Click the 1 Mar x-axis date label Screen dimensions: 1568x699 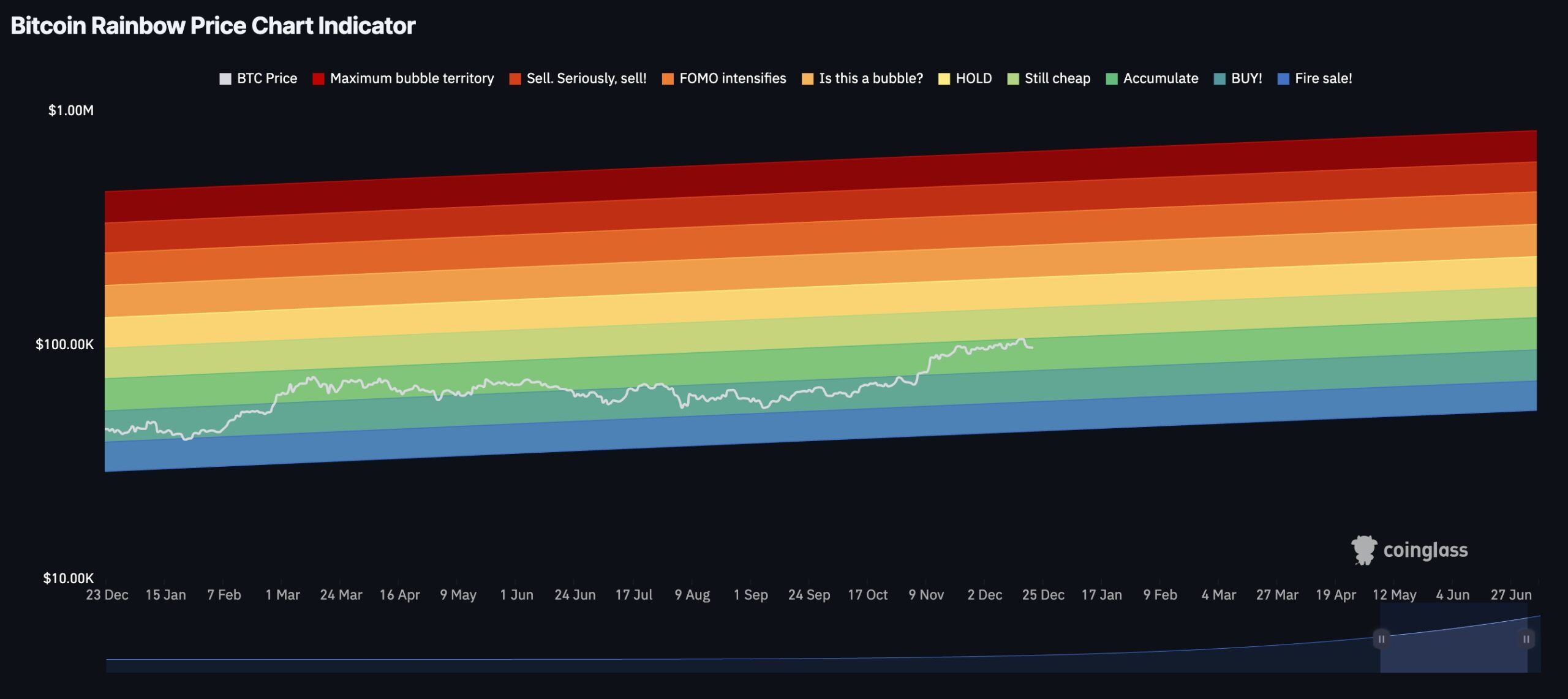click(283, 595)
